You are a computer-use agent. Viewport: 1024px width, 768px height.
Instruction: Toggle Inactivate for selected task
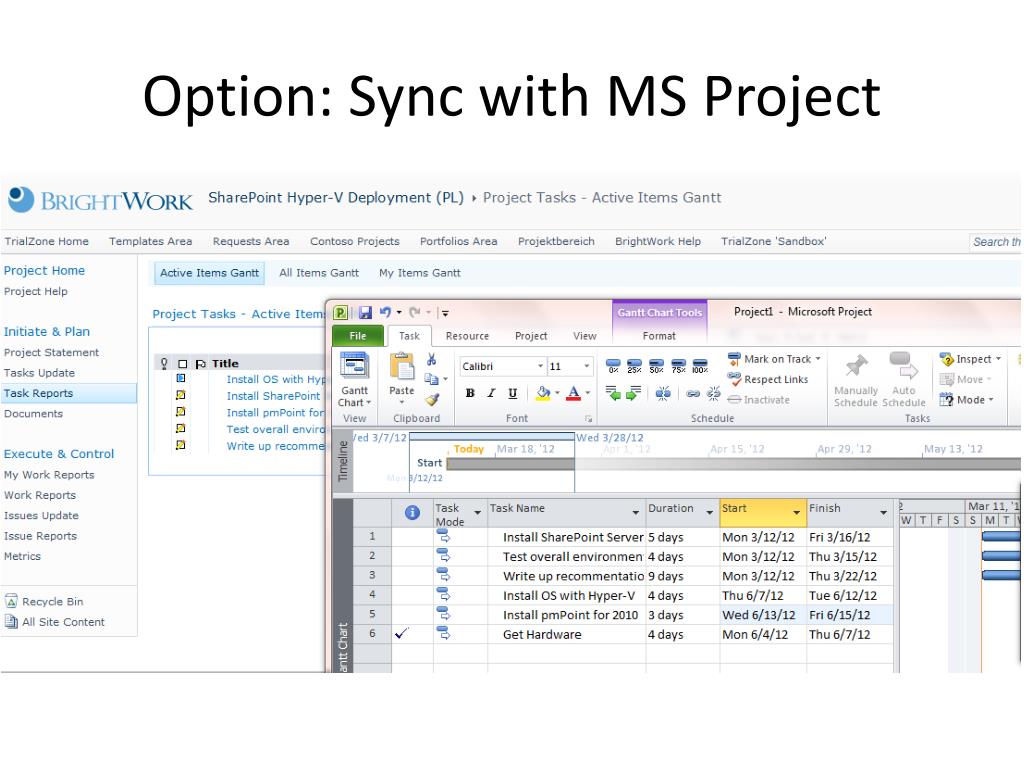click(x=758, y=400)
